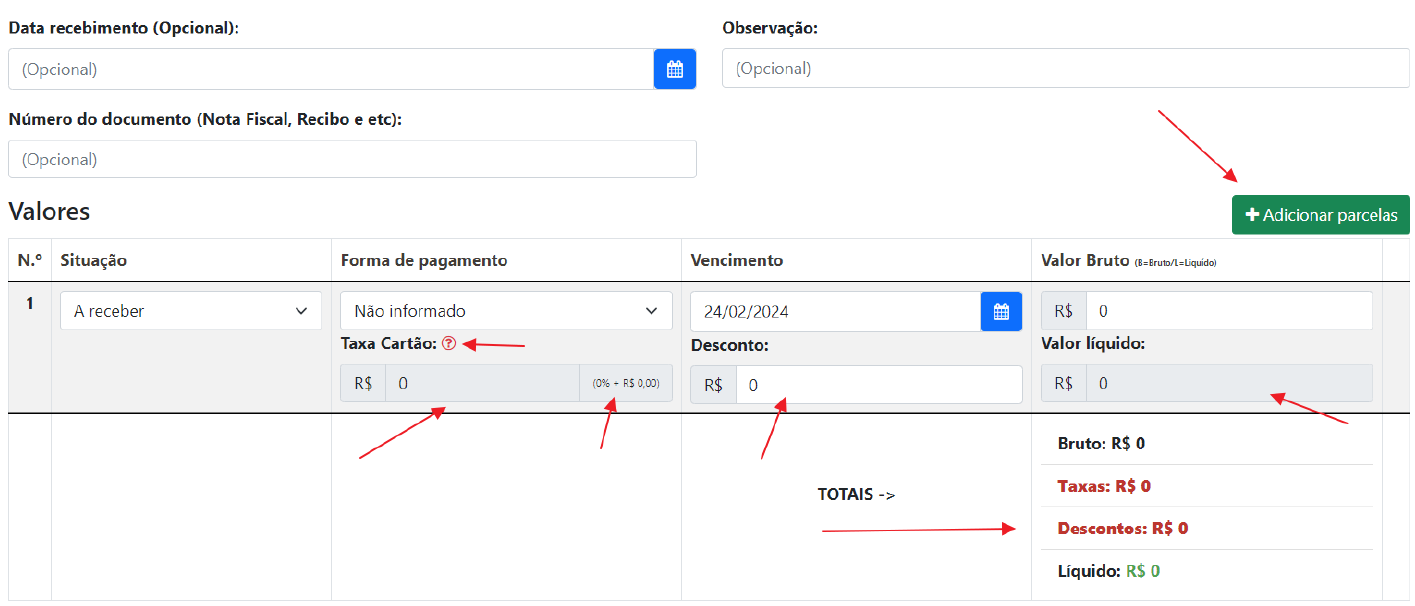Edit the Vencimento date field
The height and width of the screenshot is (606, 1415).
coord(834,311)
